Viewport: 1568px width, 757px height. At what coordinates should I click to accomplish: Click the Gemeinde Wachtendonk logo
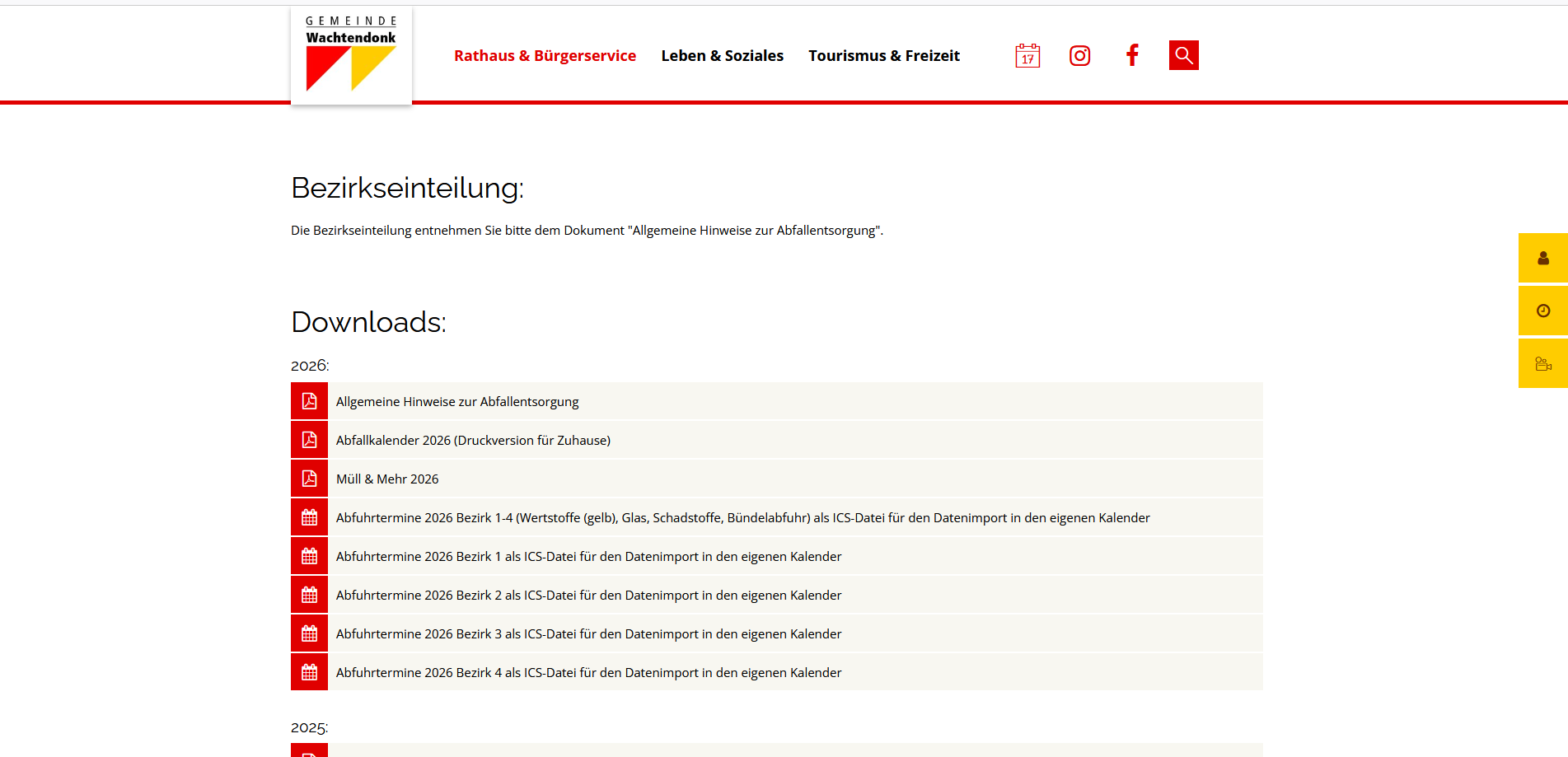coord(351,55)
